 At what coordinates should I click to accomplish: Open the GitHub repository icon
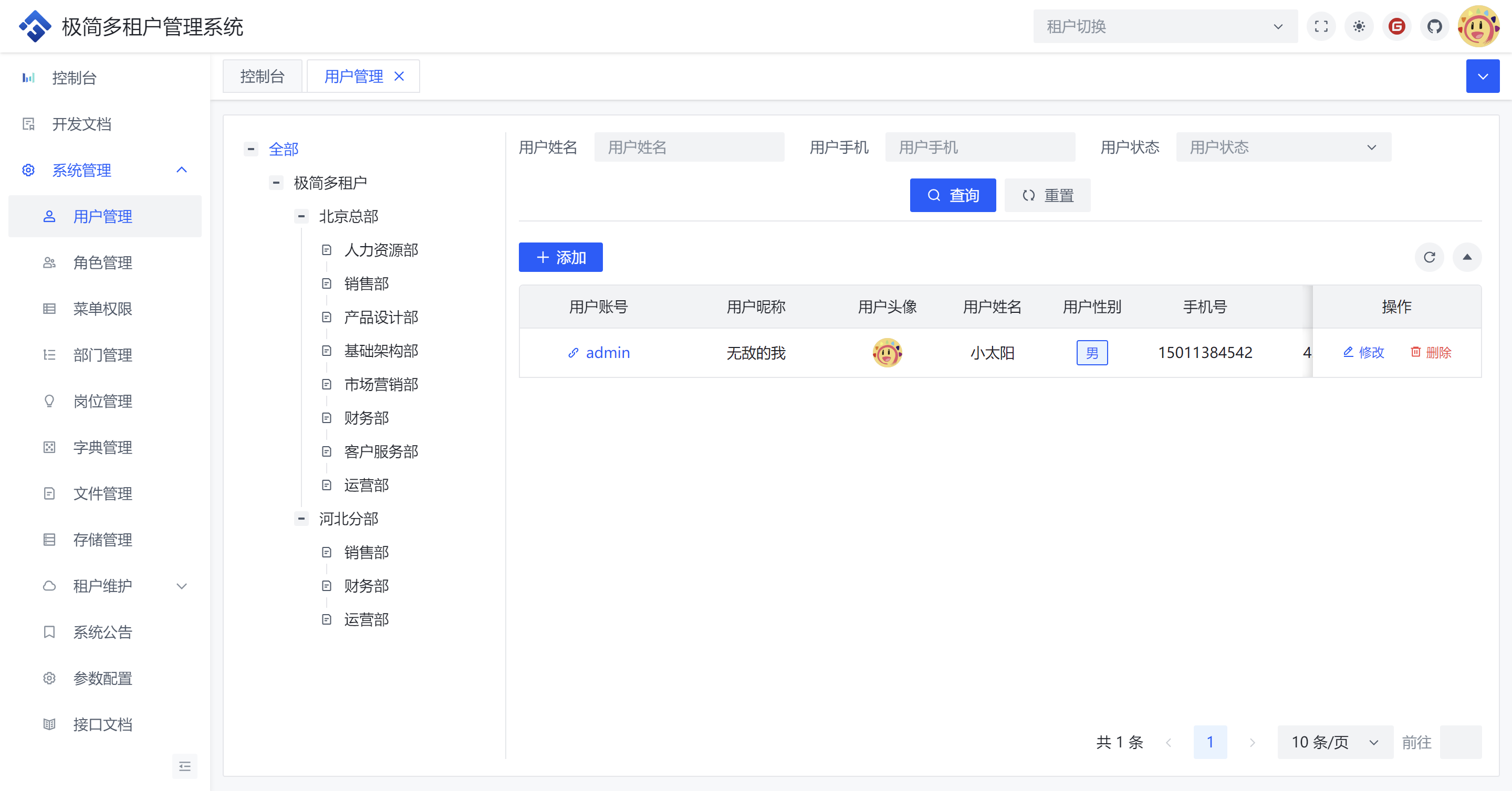click(1434, 26)
